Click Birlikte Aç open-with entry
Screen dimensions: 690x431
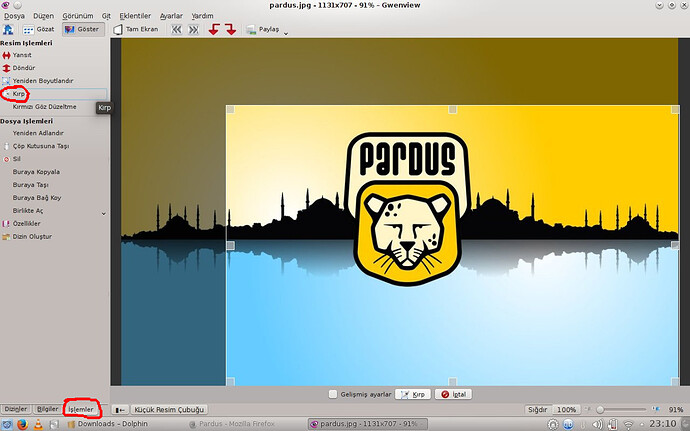tap(28, 210)
